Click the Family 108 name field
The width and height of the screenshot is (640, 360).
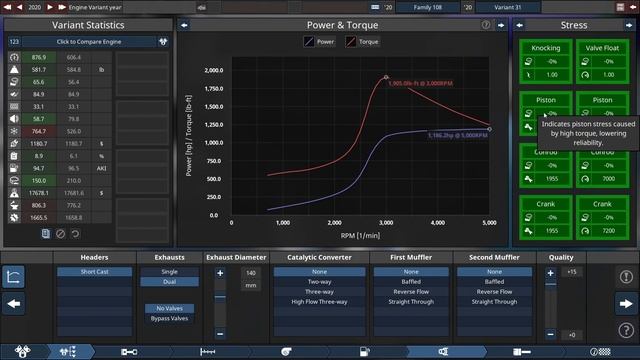click(427, 7)
